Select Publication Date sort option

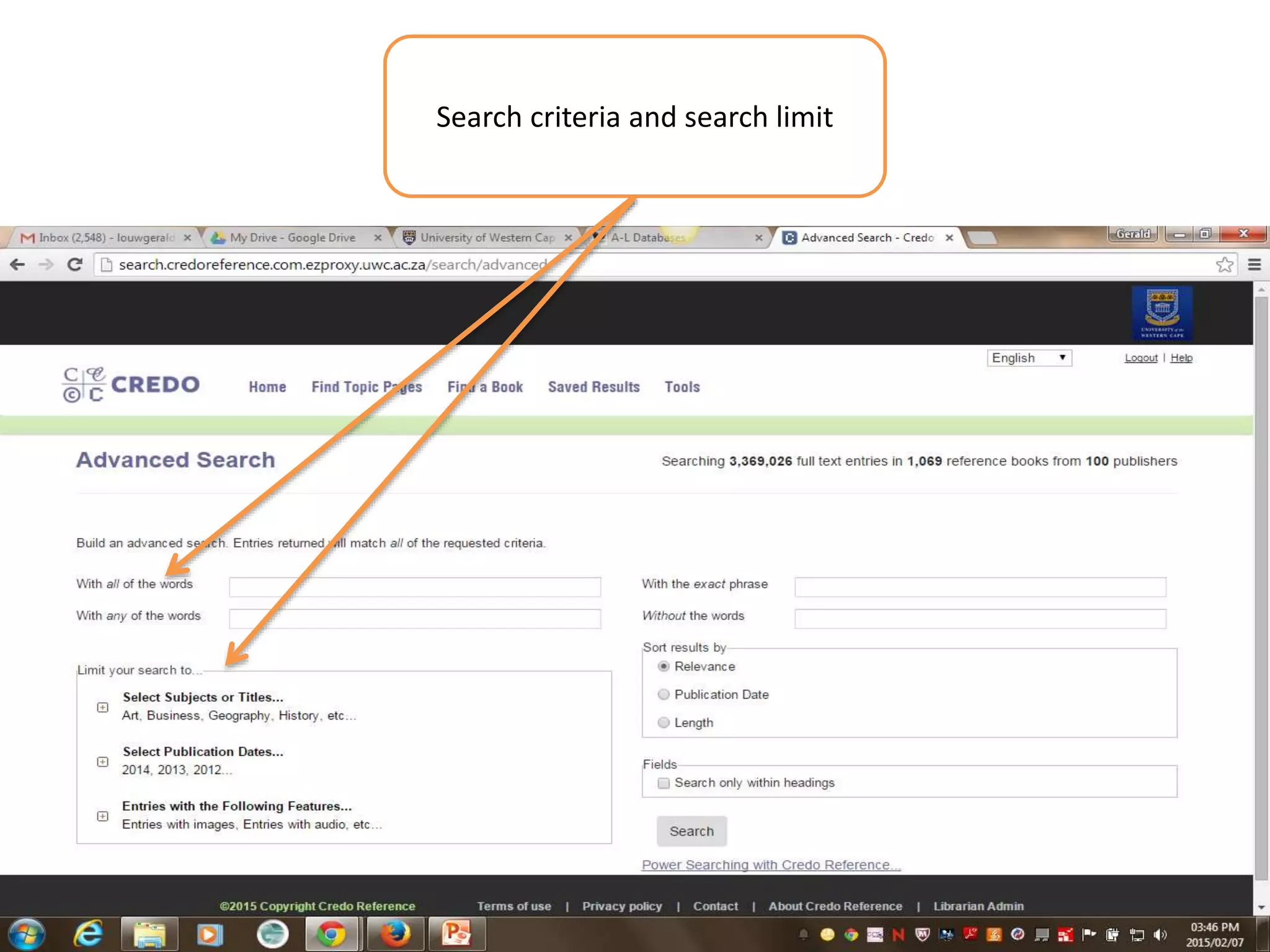[664, 695]
